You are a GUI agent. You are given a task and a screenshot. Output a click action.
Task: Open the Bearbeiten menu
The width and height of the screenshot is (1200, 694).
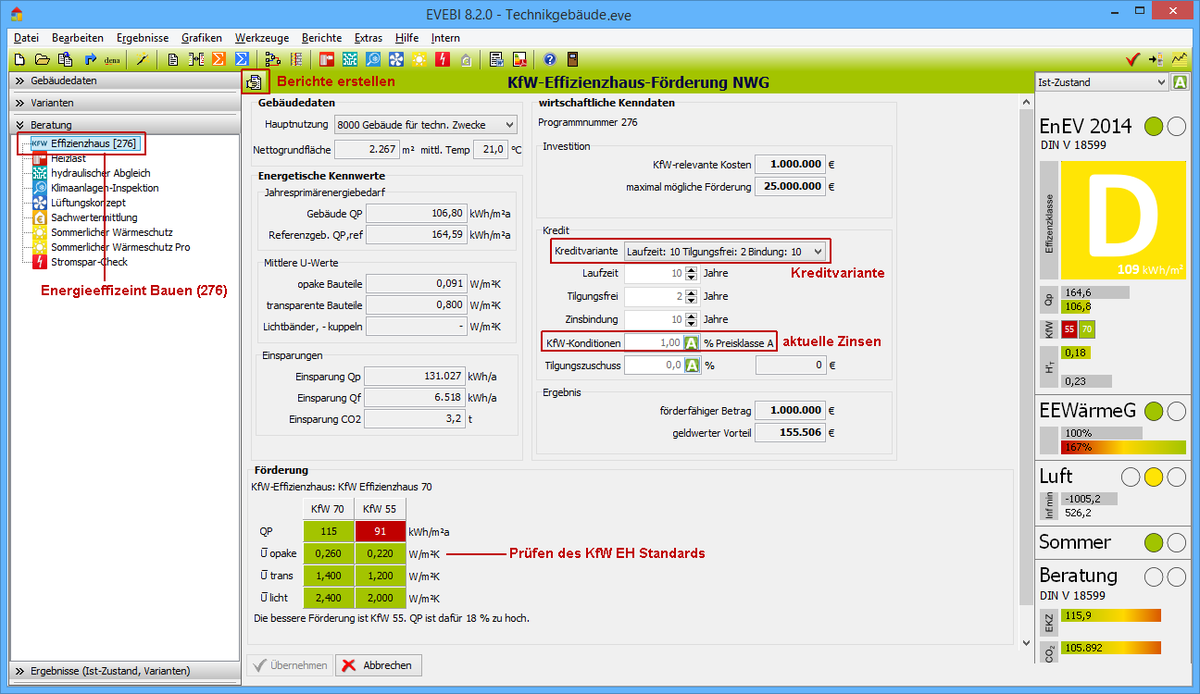click(x=77, y=37)
